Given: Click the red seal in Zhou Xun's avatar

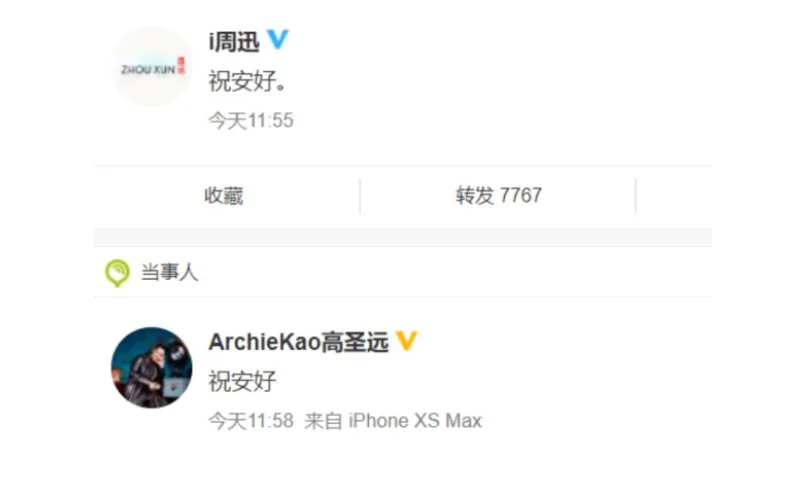Looking at the screenshot, I should click(x=181, y=66).
